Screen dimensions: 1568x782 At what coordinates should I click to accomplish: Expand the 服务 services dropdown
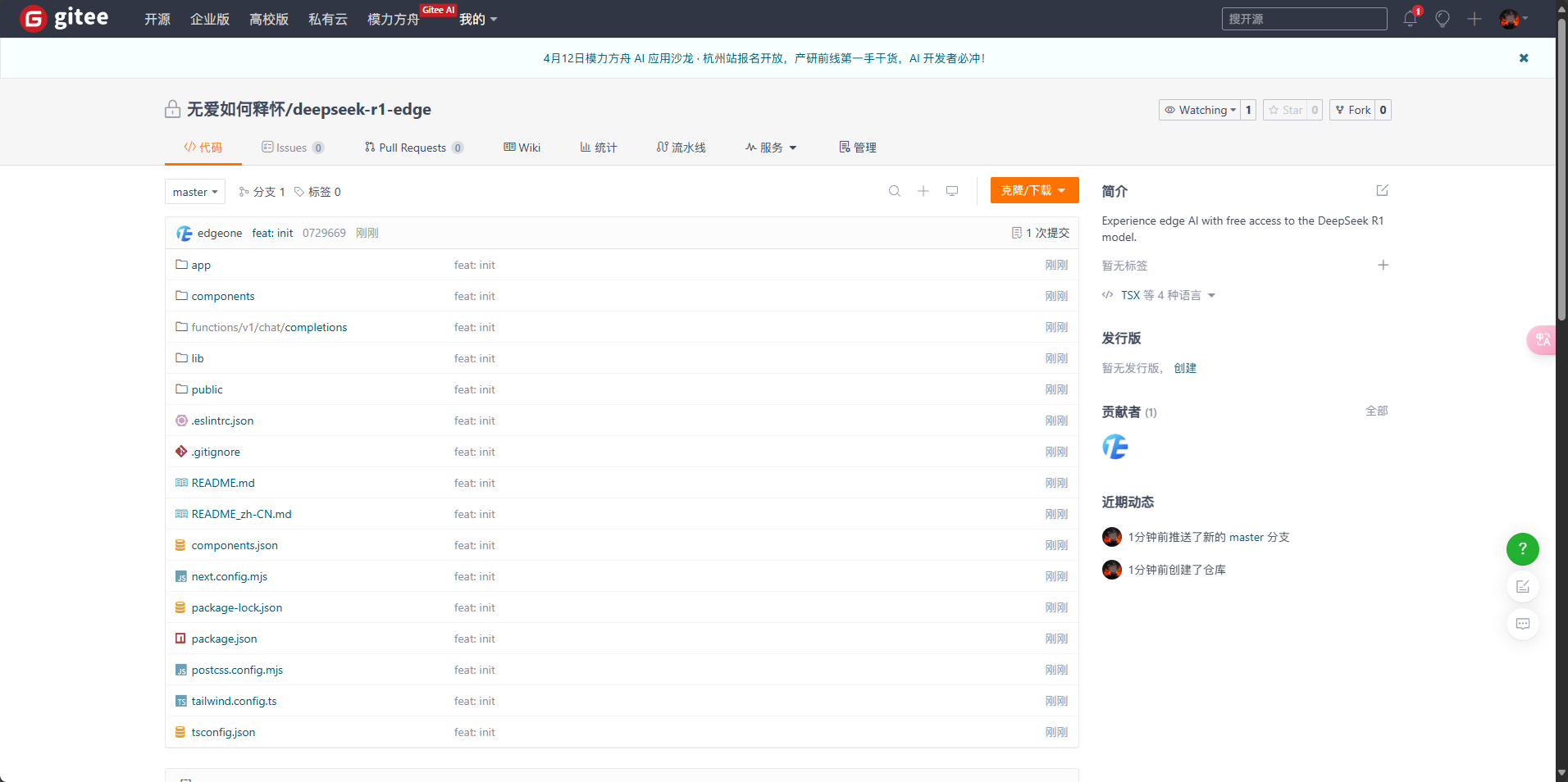pyautogui.click(x=771, y=148)
